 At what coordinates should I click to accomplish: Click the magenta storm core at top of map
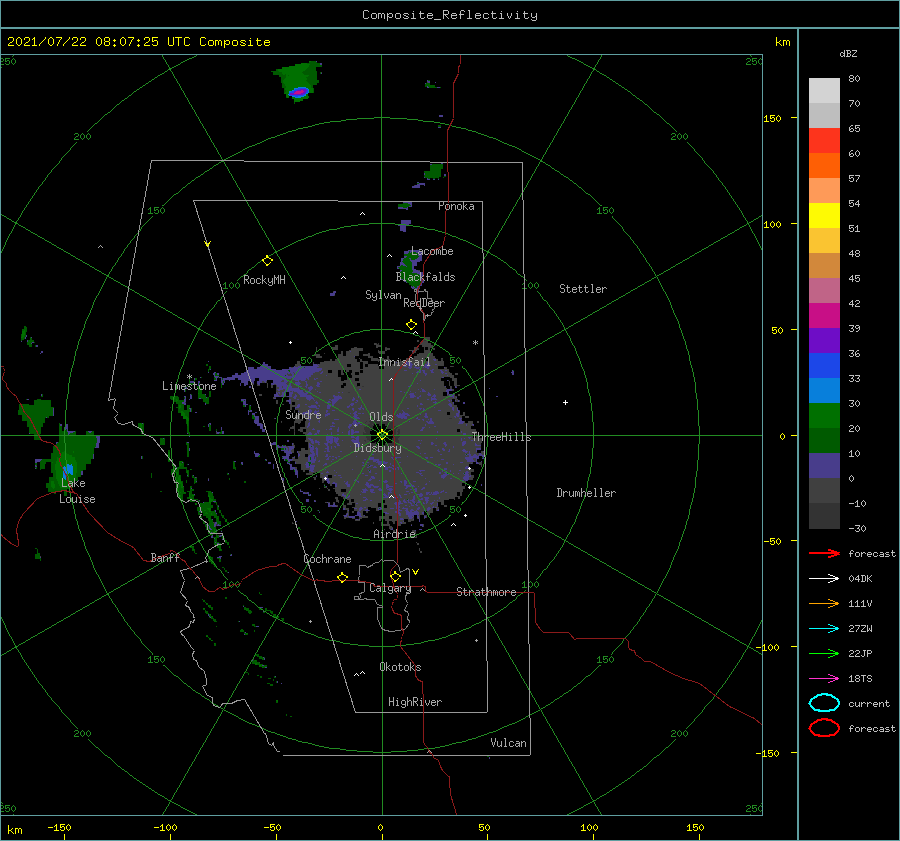[299, 92]
